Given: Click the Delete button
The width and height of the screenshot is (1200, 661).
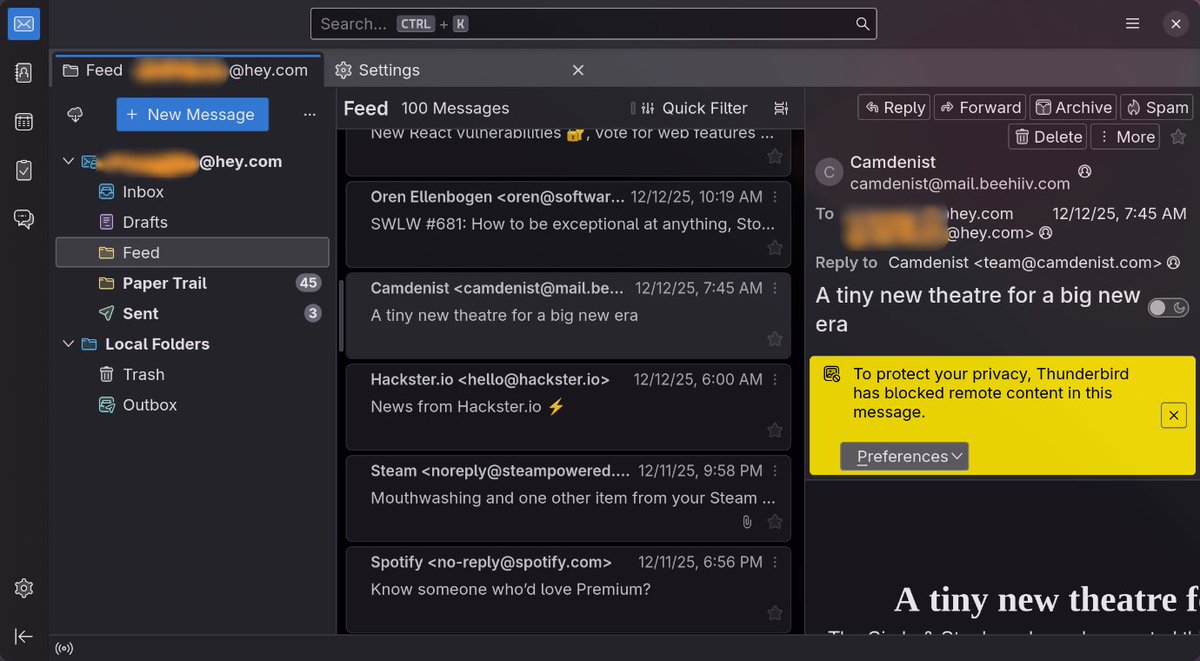Looking at the screenshot, I should 1048,137.
